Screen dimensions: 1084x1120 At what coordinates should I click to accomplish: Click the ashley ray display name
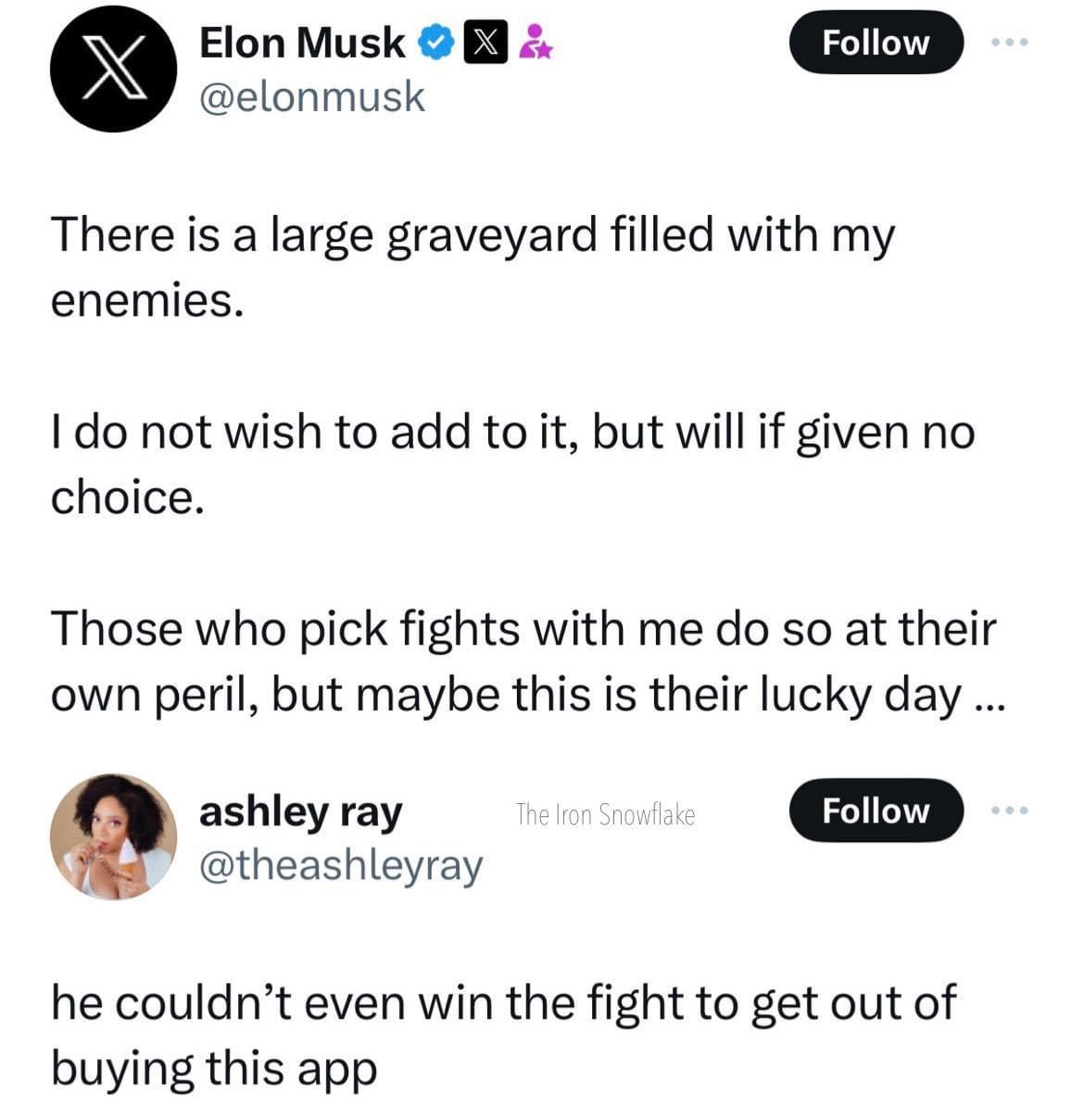[301, 812]
